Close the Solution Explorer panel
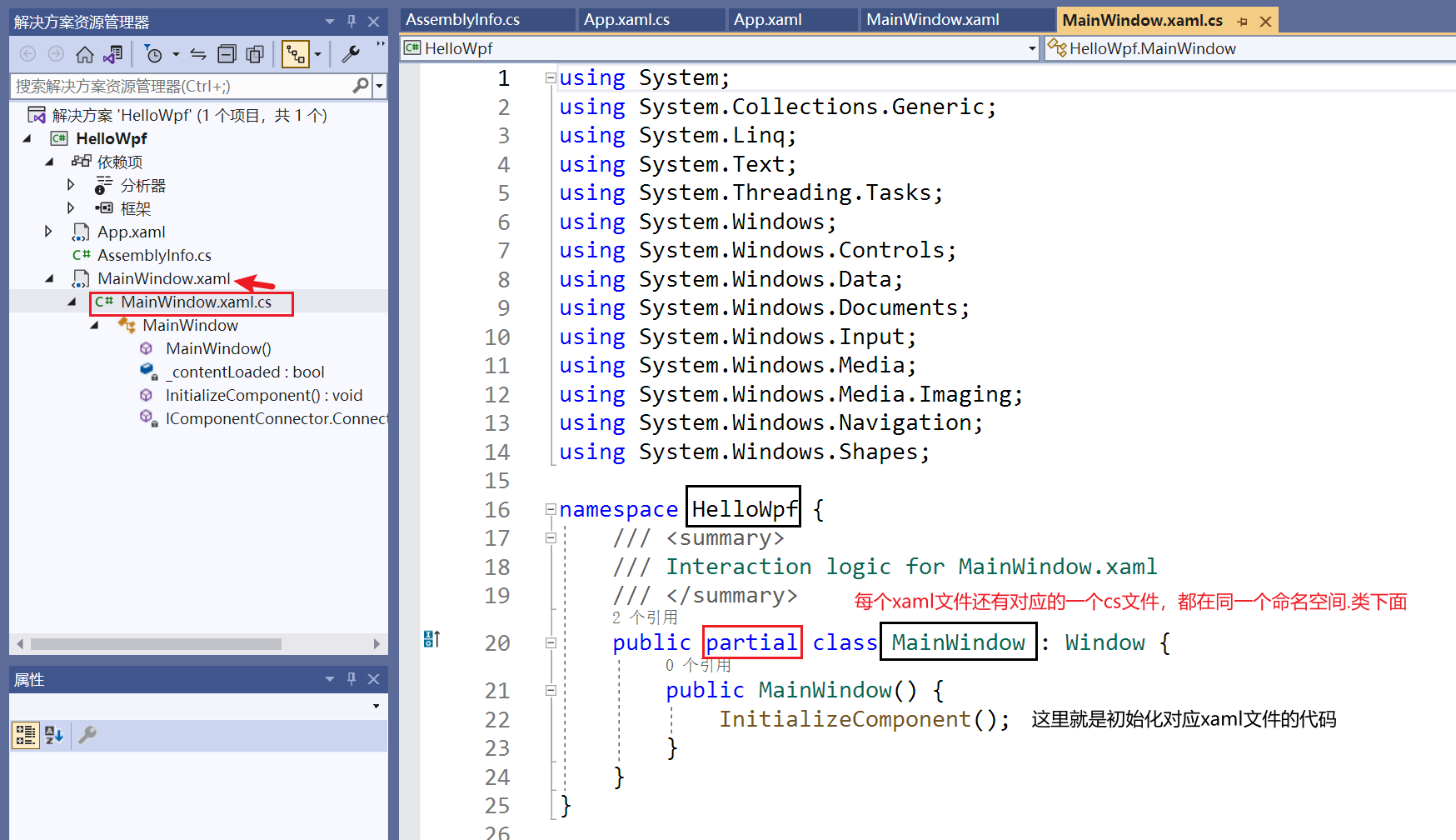1456x840 pixels. pos(374,22)
